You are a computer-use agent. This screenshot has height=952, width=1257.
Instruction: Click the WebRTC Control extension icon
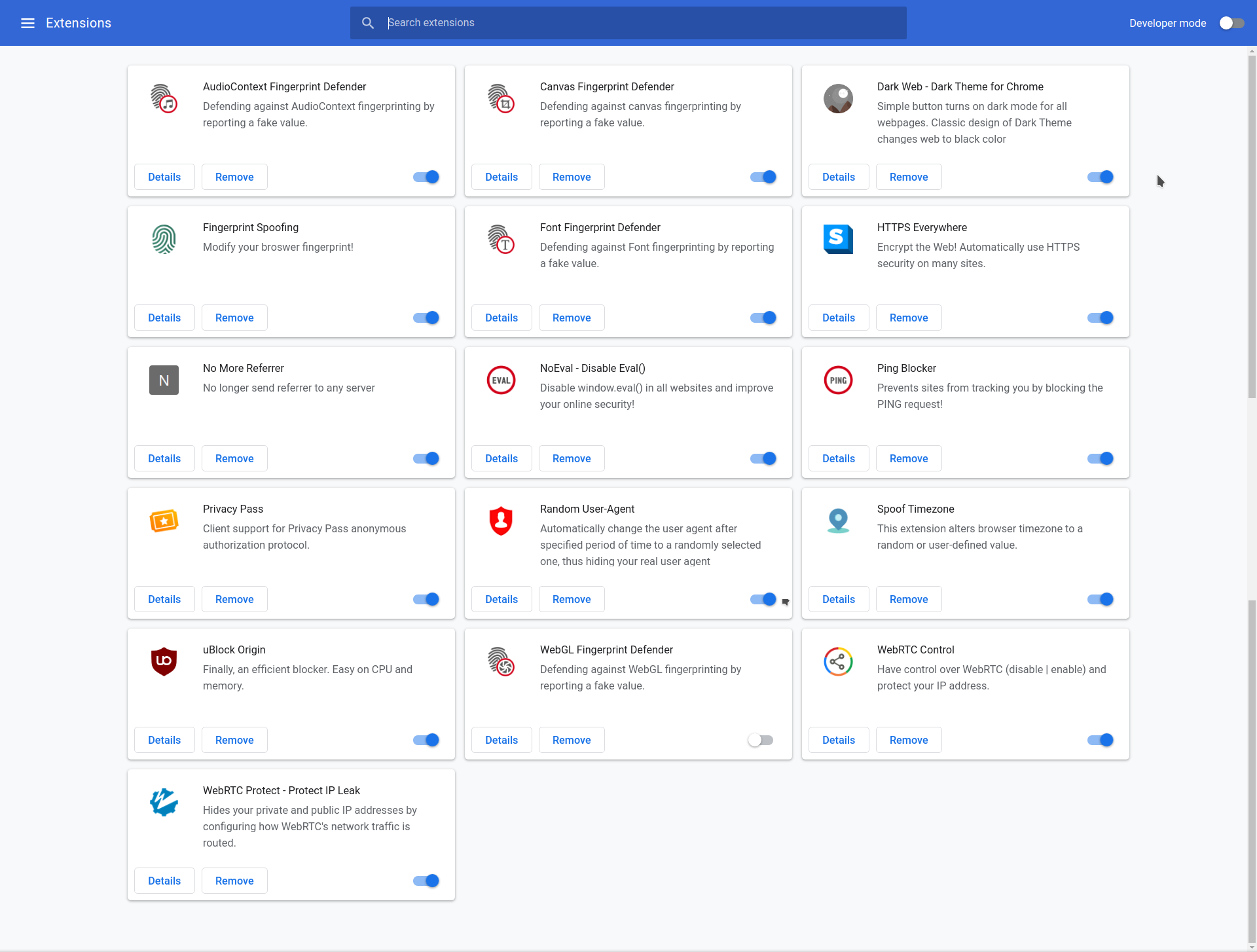(x=838, y=661)
